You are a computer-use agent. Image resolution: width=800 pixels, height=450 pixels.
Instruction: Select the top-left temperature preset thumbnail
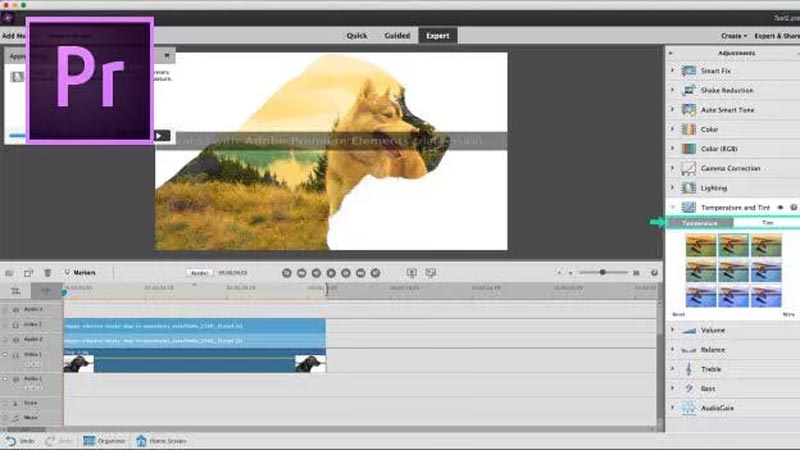click(699, 245)
